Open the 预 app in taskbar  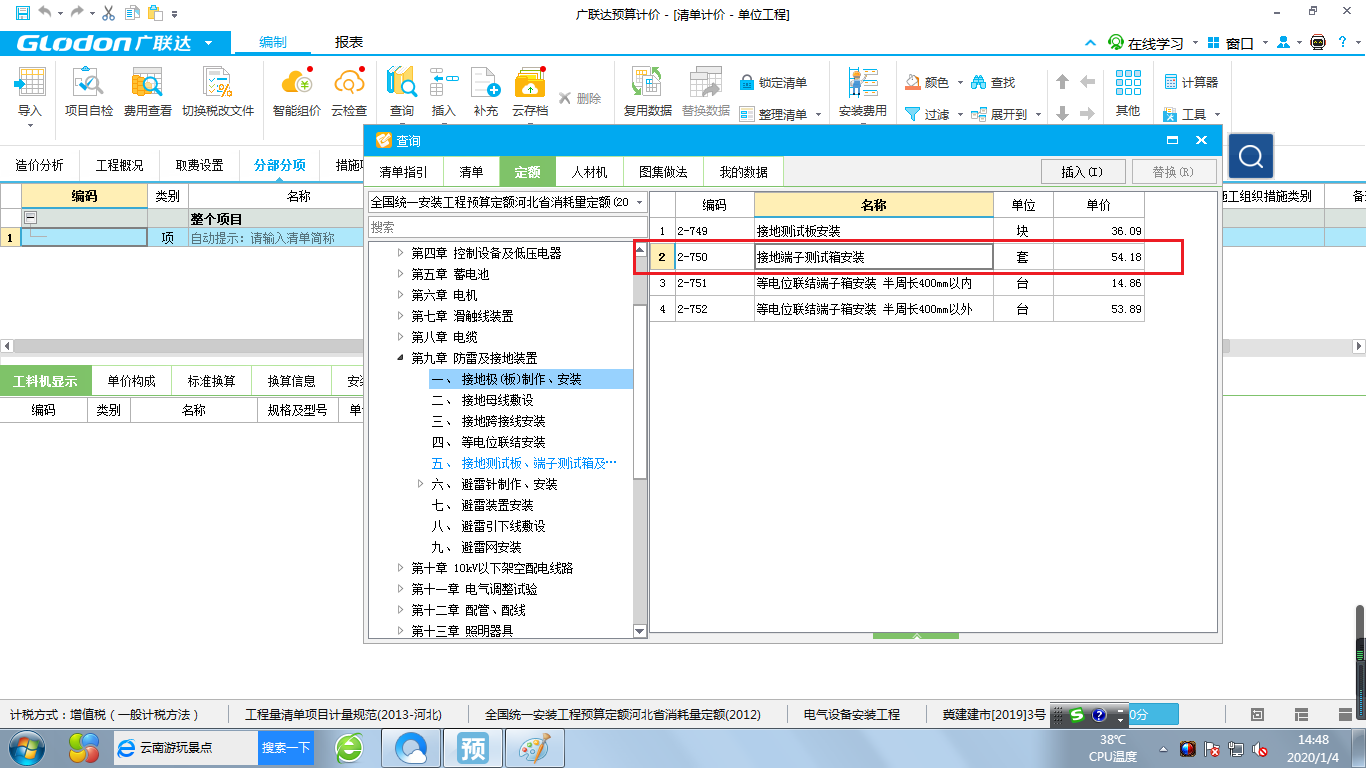point(472,747)
